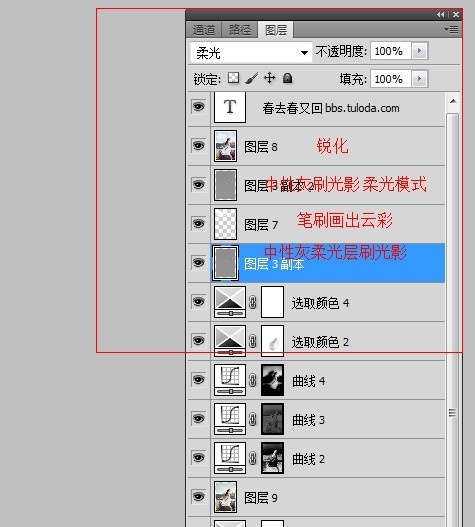Hide the 曲线 2 layer
This screenshot has height=527, width=475.
pos(198,458)
